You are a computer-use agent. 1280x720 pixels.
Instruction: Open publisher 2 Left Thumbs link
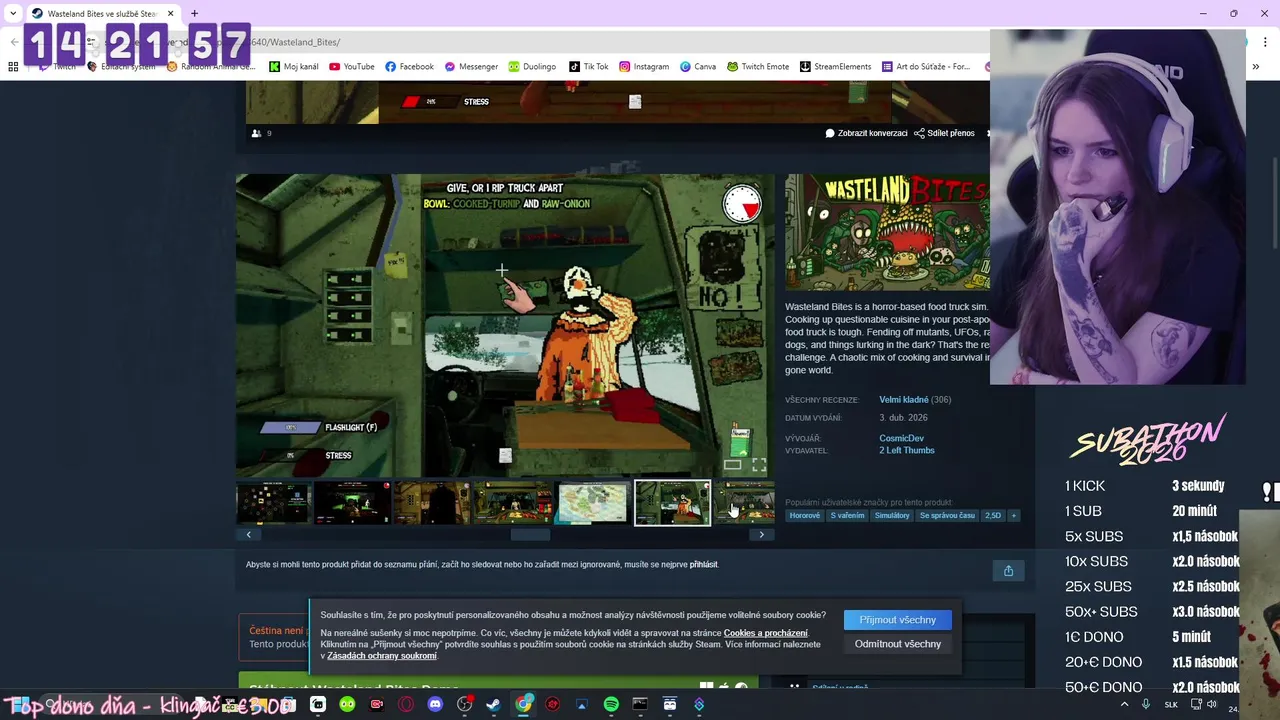point(907,450)
